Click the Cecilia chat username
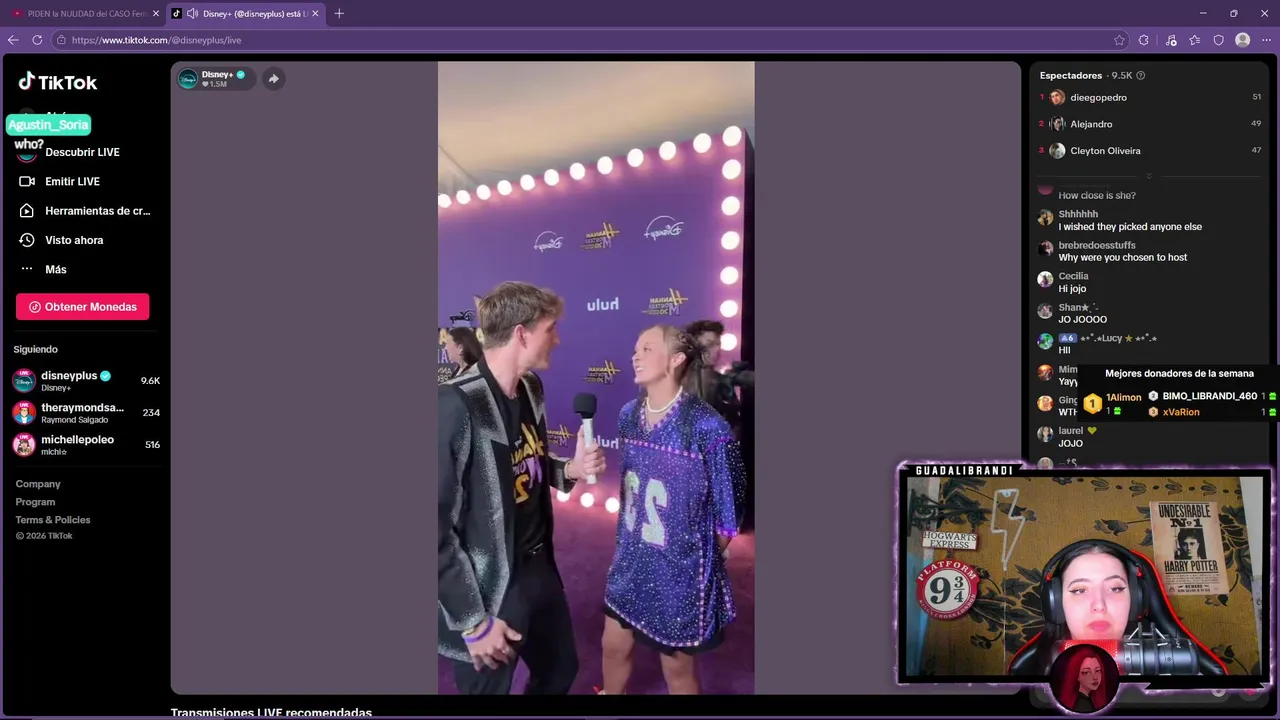Screen dimensions: 1280x720 (x=1073, y=276)
